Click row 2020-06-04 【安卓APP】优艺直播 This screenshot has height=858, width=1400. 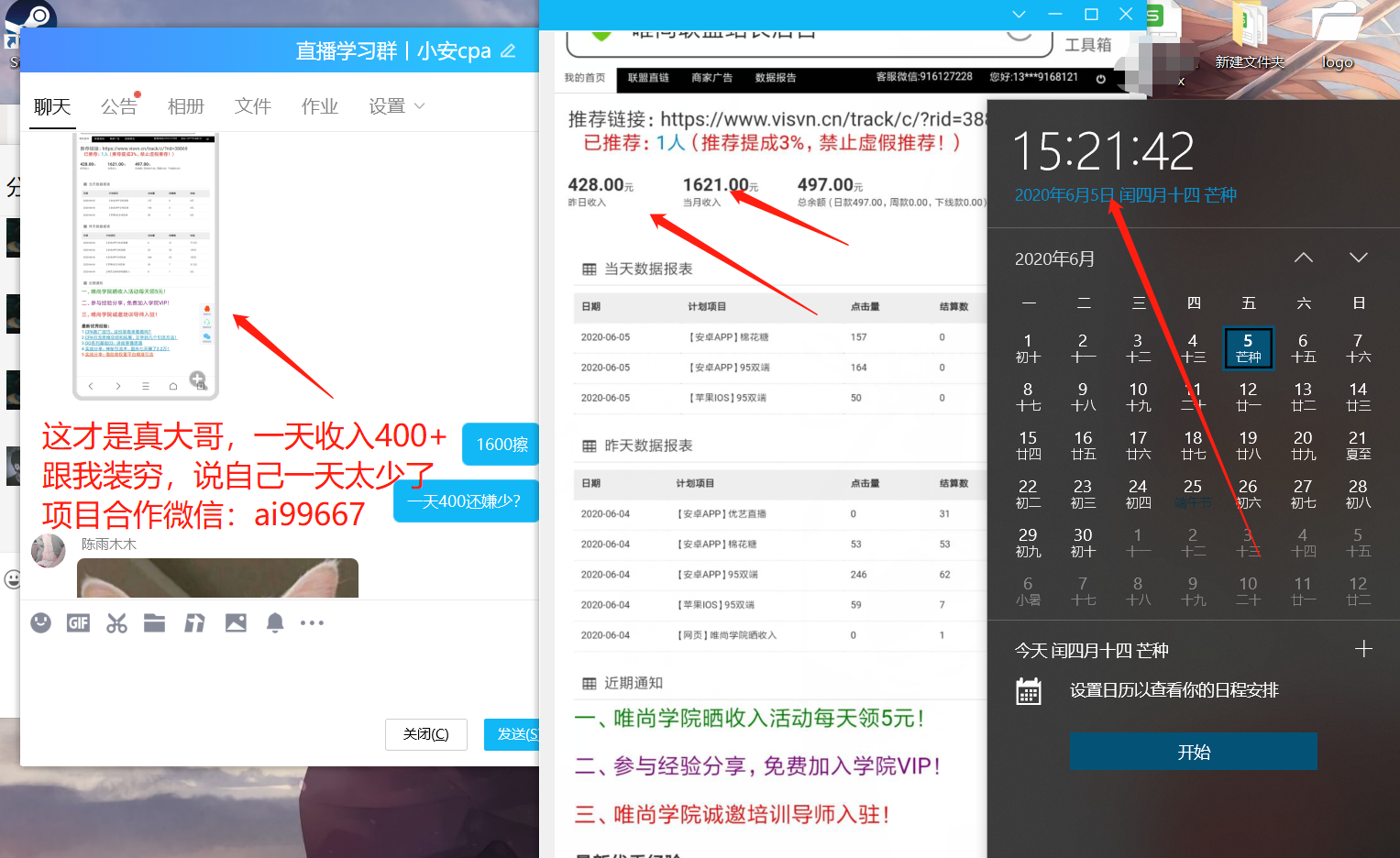(779, 514)
